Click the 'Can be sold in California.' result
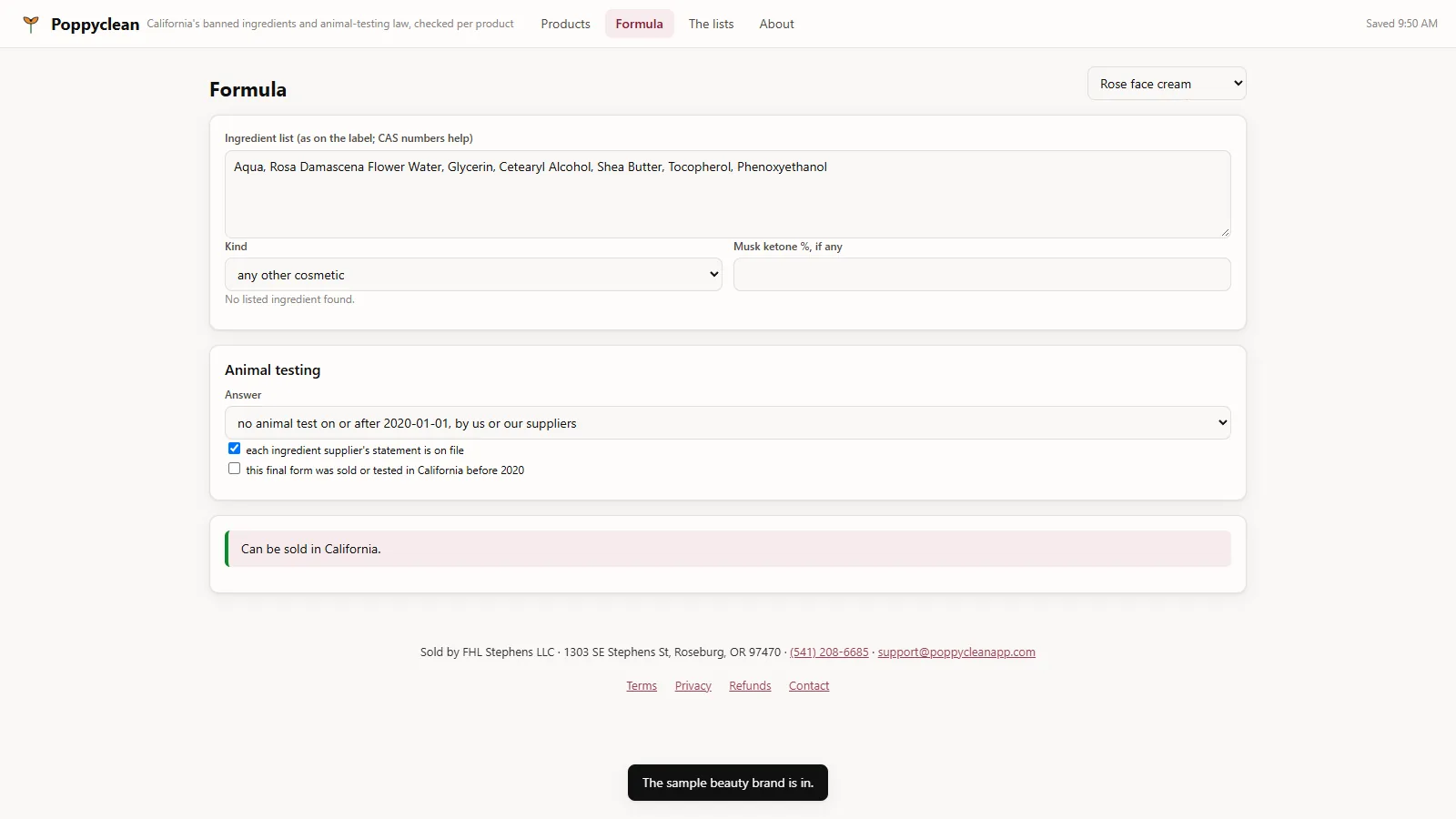Viewport: 1456px width, 819px height. coord(728,549)
